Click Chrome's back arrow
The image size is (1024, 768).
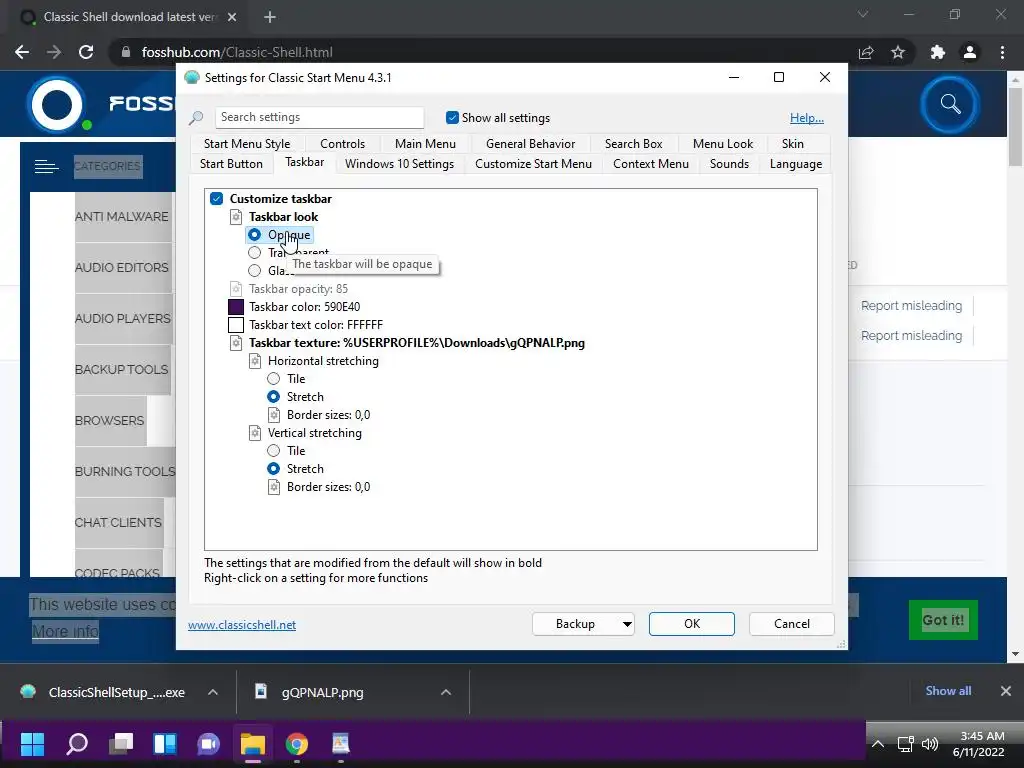22,52
